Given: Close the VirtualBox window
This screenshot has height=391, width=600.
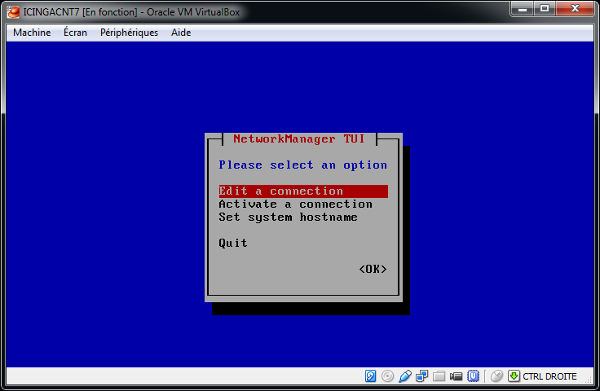Looking at the screenshot, I should tap(574, 8).
